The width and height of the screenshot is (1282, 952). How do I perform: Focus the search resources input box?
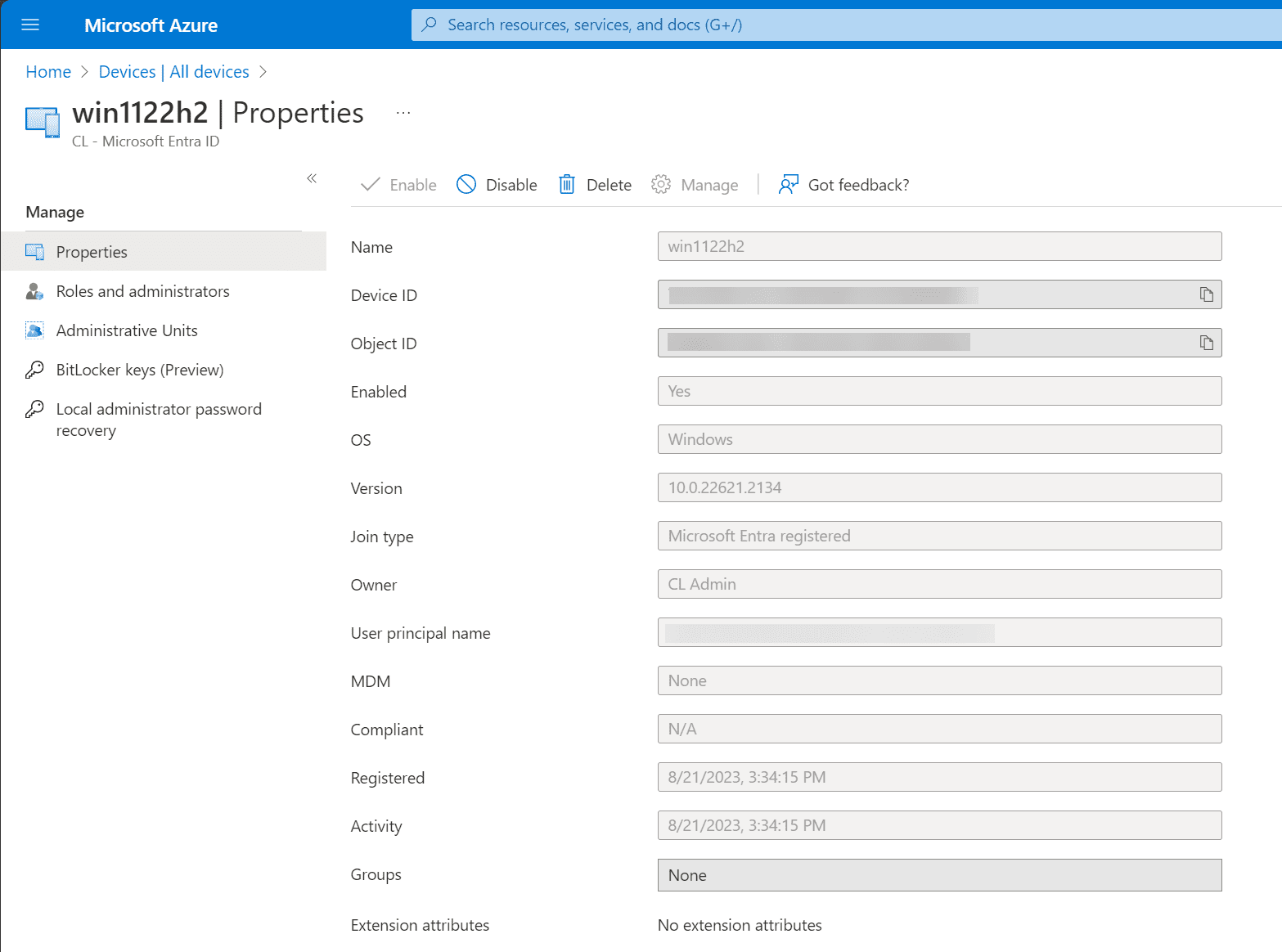pos(846,25)
